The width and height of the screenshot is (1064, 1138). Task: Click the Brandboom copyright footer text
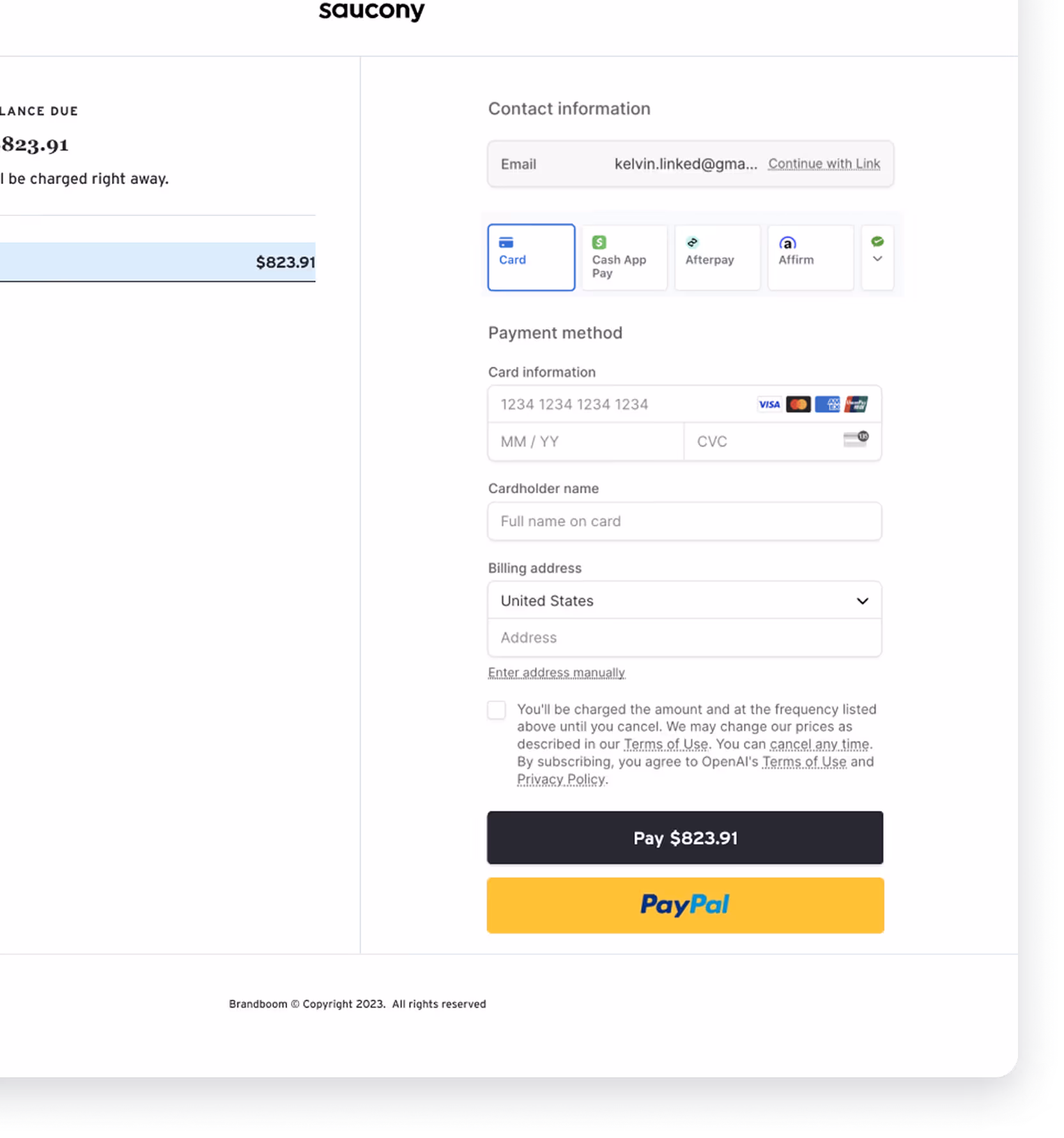[357, 1004]
